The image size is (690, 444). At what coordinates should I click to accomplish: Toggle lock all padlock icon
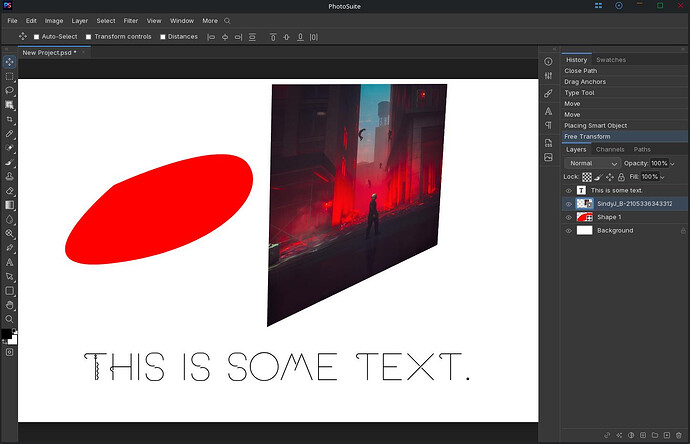621,177
